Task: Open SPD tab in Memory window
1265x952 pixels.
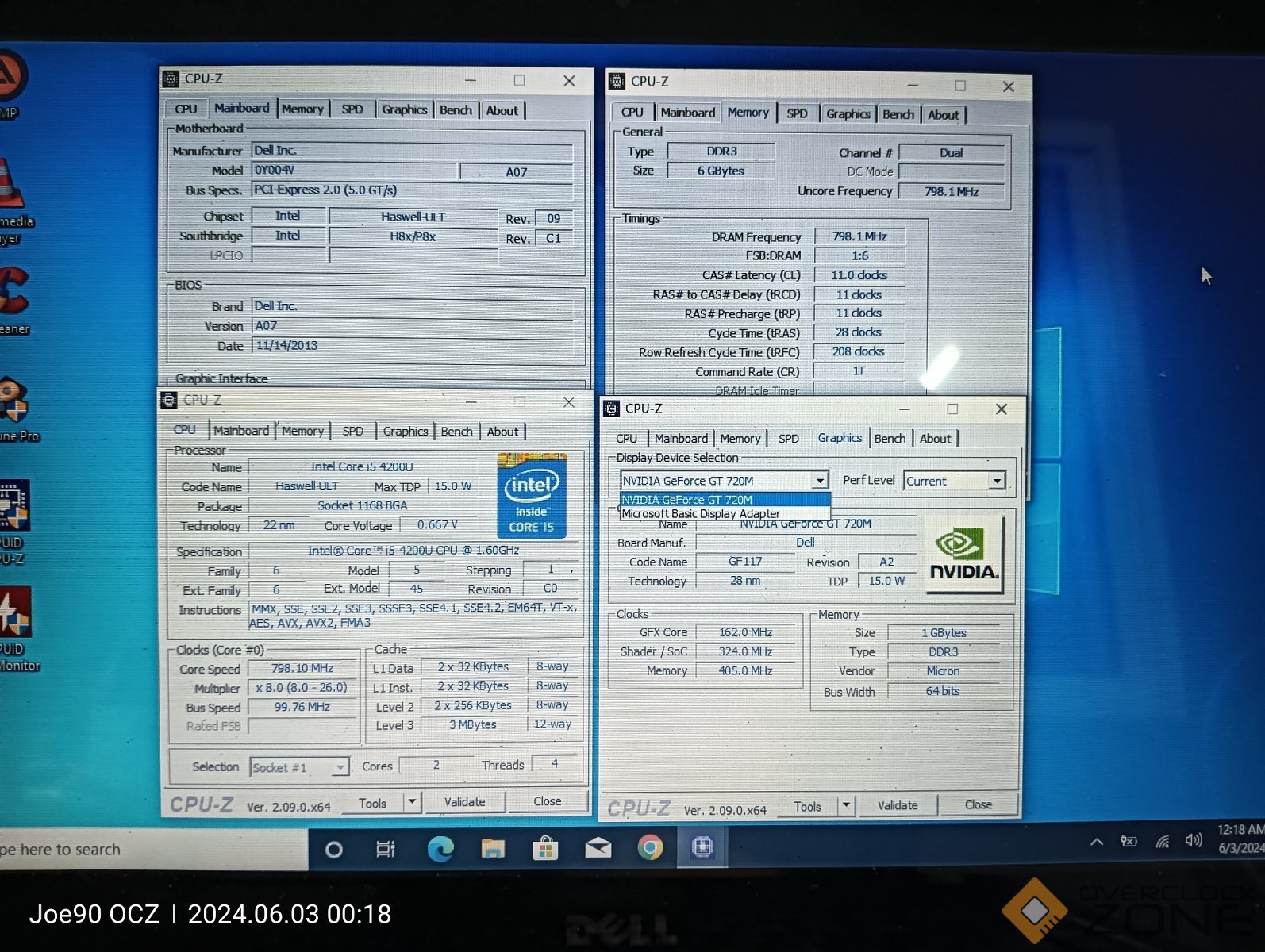Action: tap(797, 113)
